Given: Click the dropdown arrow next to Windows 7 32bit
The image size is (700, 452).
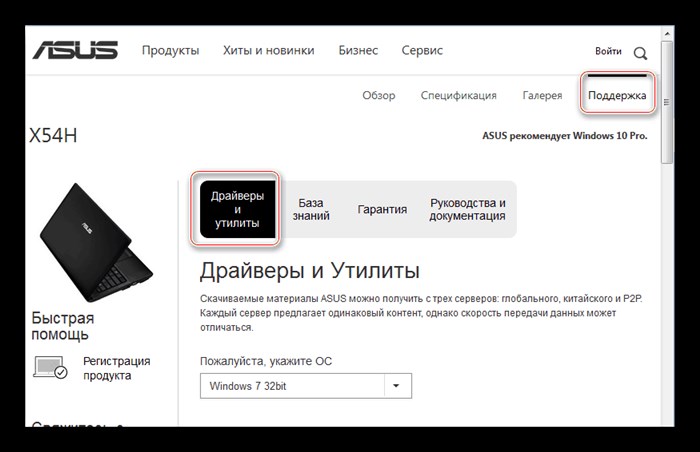Looking at the screenshot, I should click(396, 386).
